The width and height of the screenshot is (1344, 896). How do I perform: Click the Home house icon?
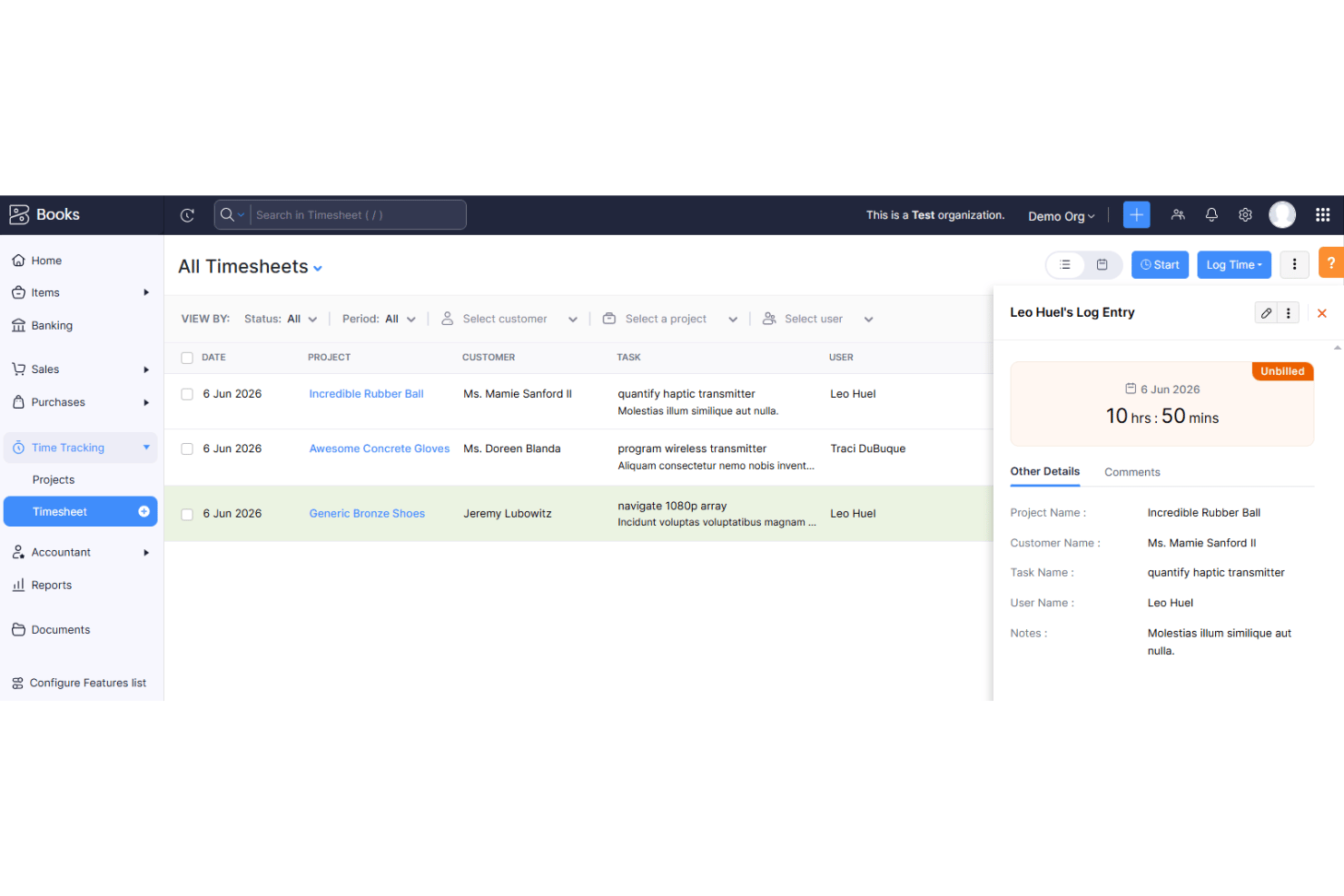(x=18, y=261)
